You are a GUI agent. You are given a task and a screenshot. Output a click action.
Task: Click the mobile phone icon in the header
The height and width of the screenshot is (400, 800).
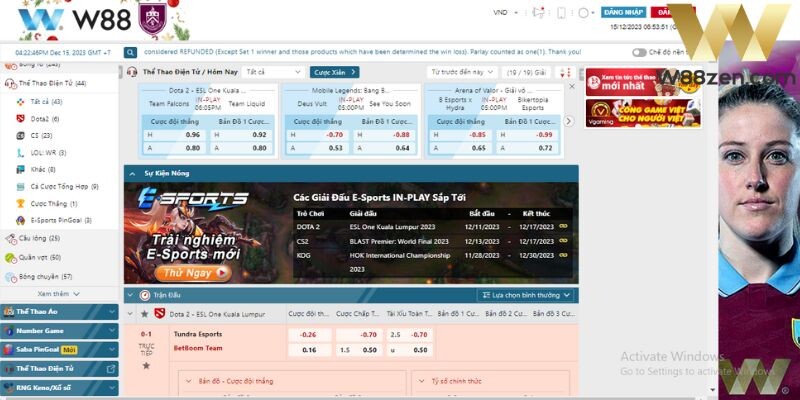click(561, 13)
